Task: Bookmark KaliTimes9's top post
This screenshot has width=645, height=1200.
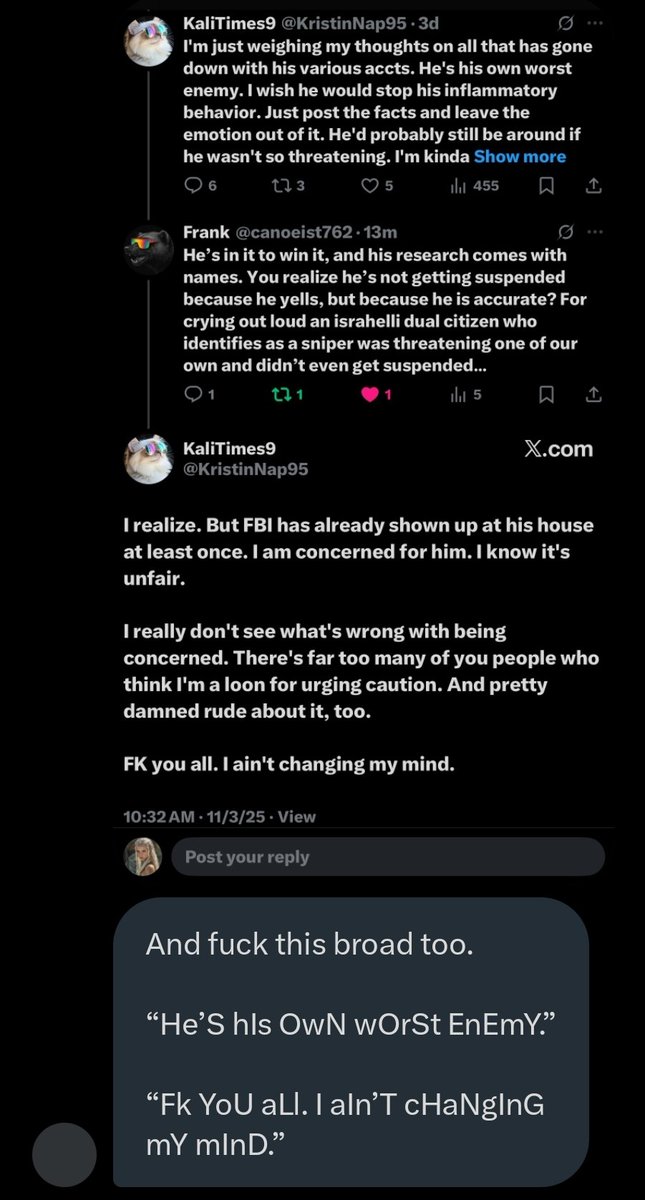Action: 547,185
